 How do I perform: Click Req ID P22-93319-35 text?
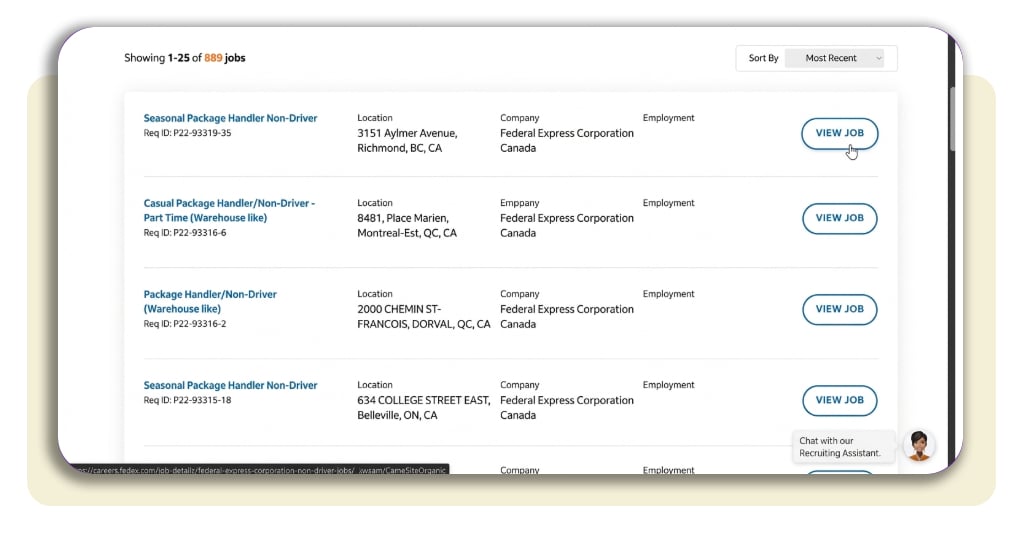pyautogui.click(x=187, y=133)
